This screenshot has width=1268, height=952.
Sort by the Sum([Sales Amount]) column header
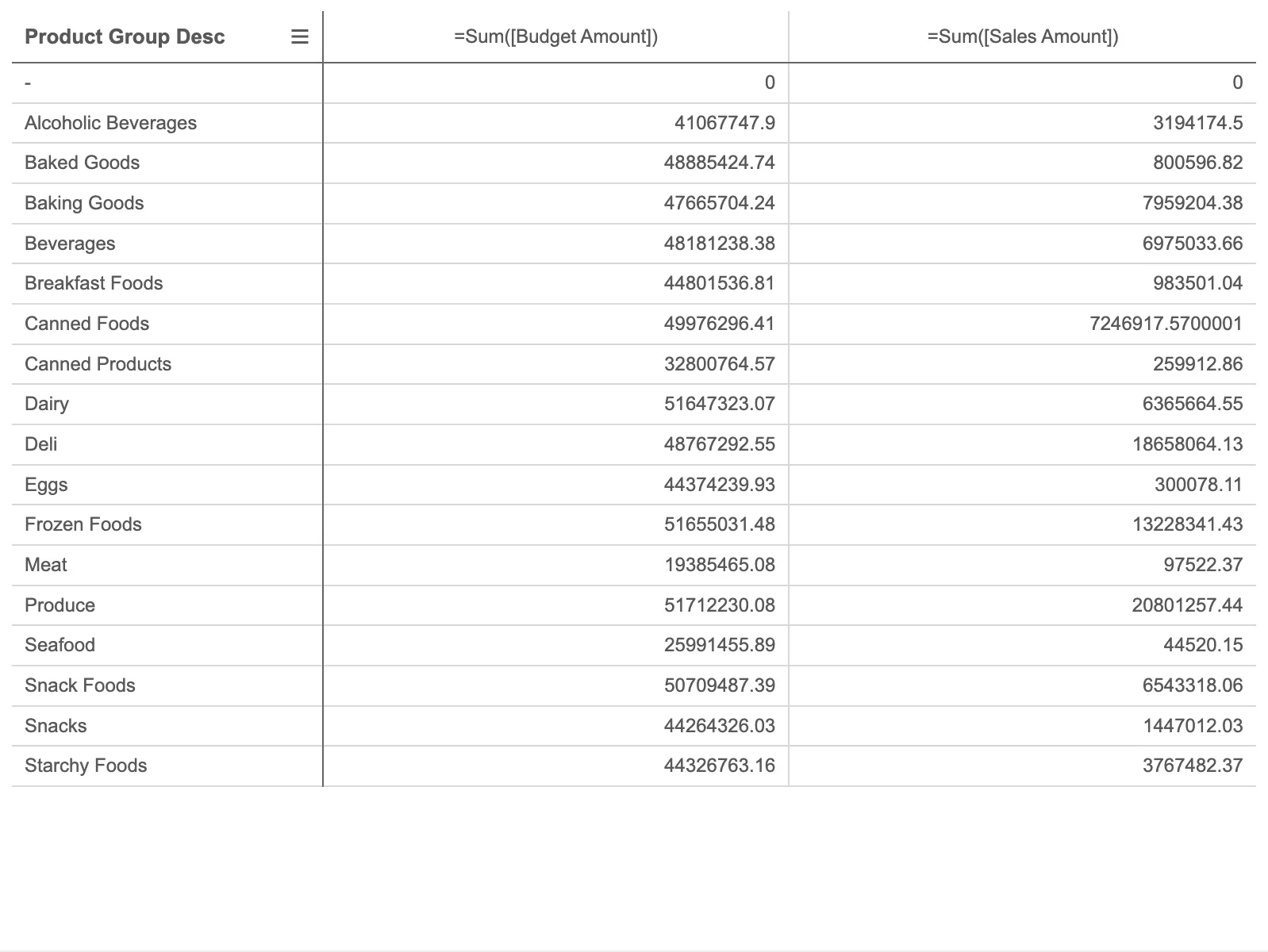pos(1024,36)
